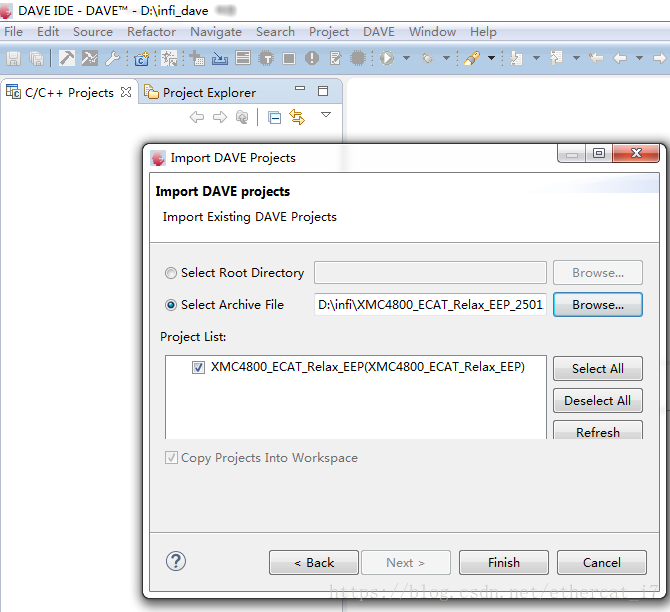Open the Previous Annotation dropdown arrow
Image resolution: width=670 pixels, height=612 pixels.
pos(576,58)
